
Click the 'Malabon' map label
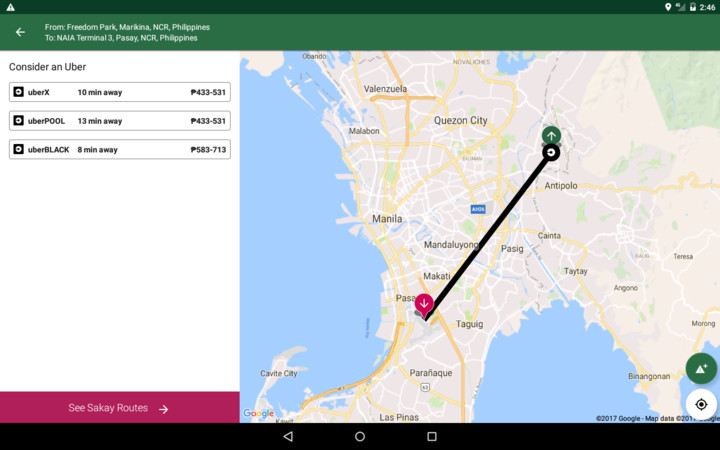364,131
